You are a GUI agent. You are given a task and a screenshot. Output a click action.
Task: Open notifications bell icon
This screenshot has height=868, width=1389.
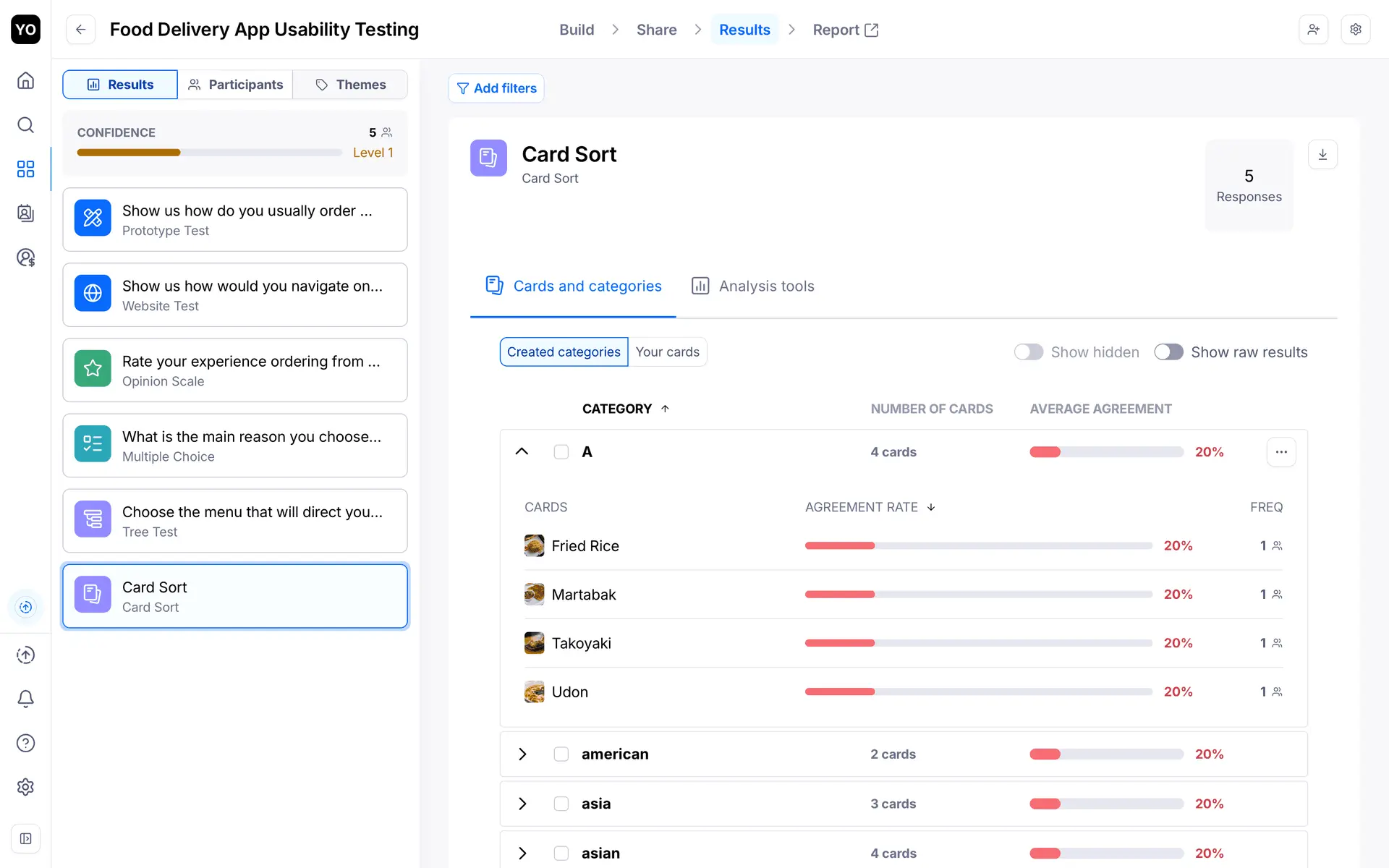[x=25, y=699]
